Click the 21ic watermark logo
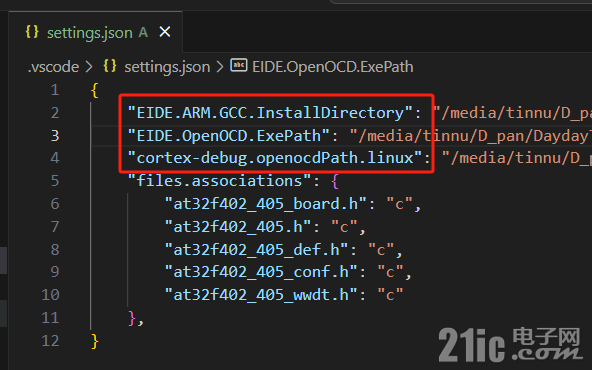Image resolution: width=592 pixels, height=370 pixels. 510,344
